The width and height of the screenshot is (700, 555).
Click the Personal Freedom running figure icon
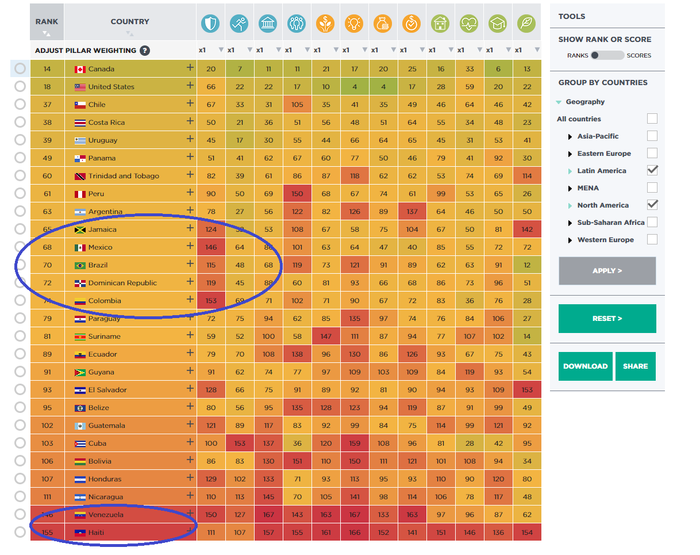coord(239,23)
